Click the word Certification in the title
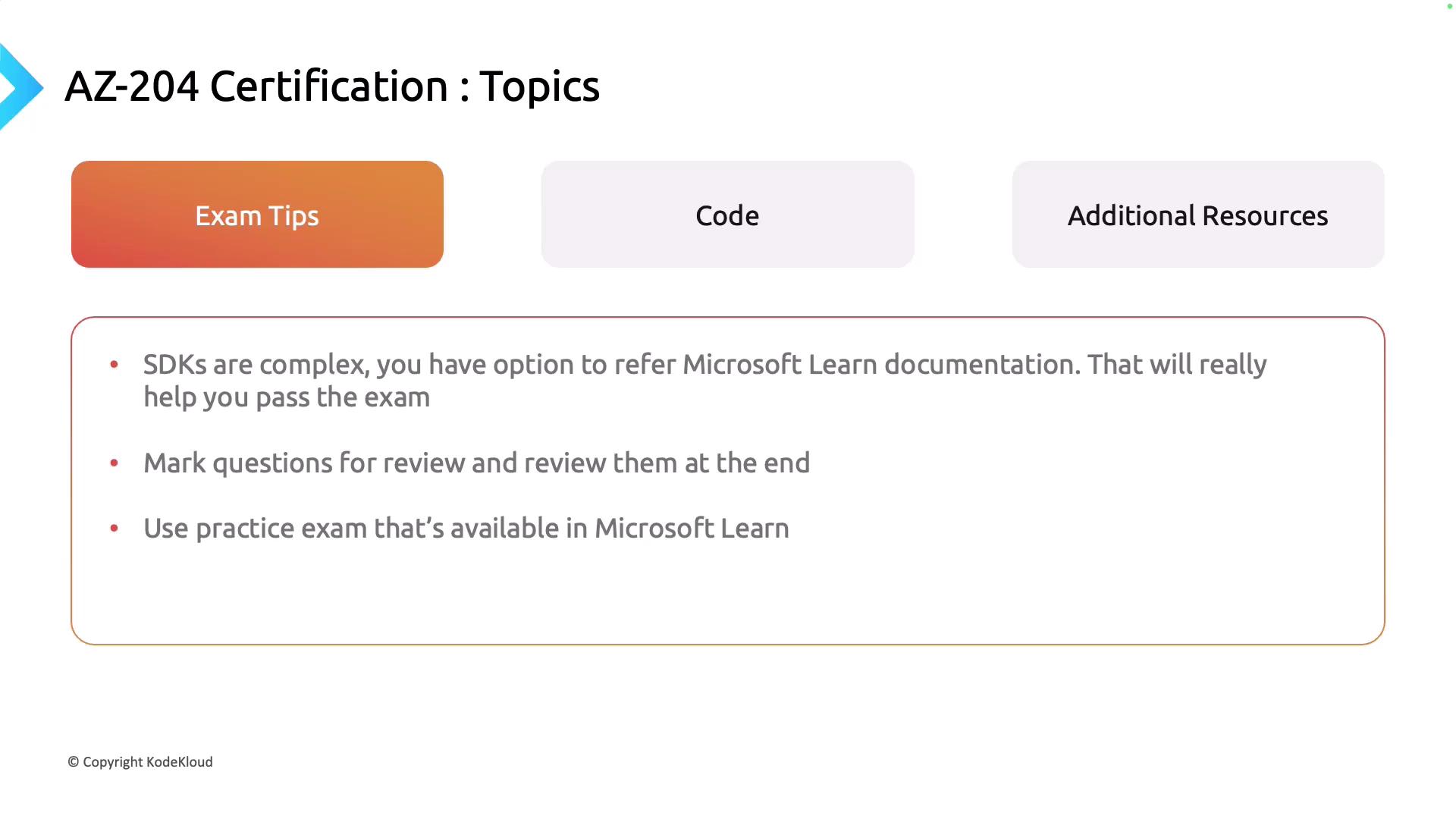 coord(328,86)
